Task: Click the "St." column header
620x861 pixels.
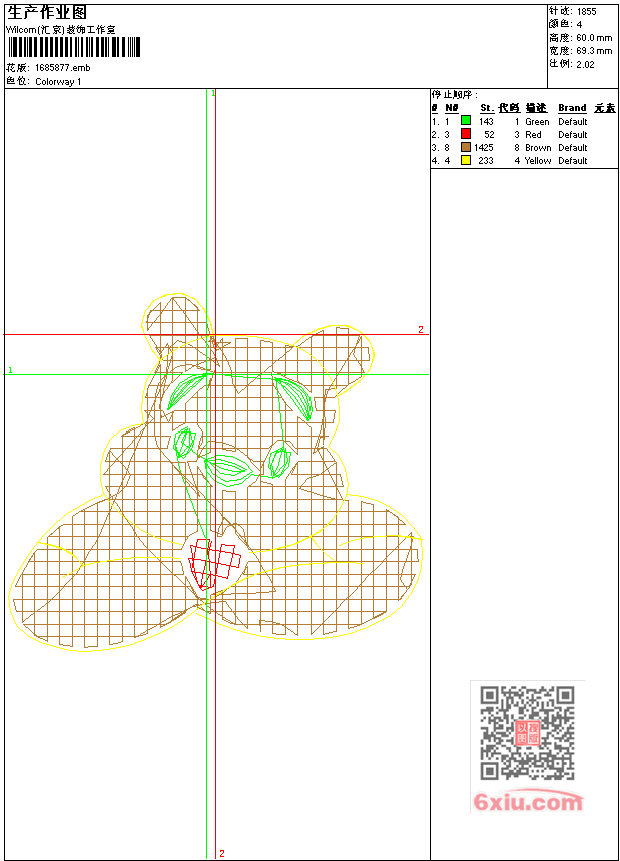Action: pyautogui.click(x=487, y=108)
